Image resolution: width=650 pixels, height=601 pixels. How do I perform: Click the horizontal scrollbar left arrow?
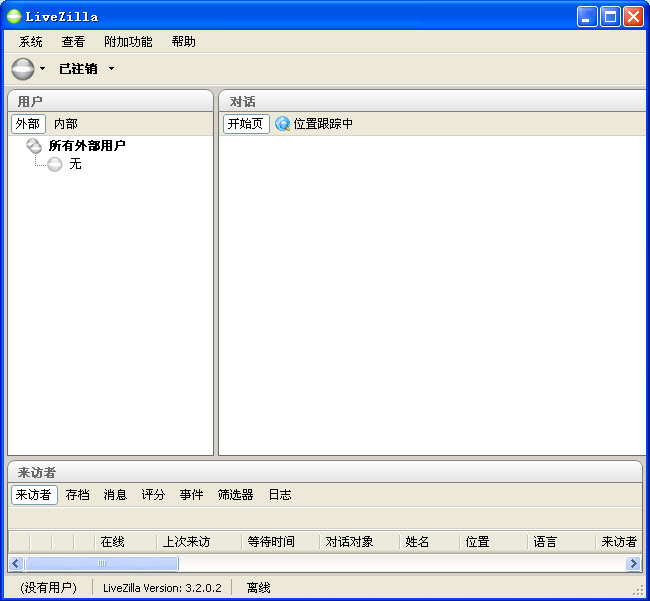(x=16, y=563)
